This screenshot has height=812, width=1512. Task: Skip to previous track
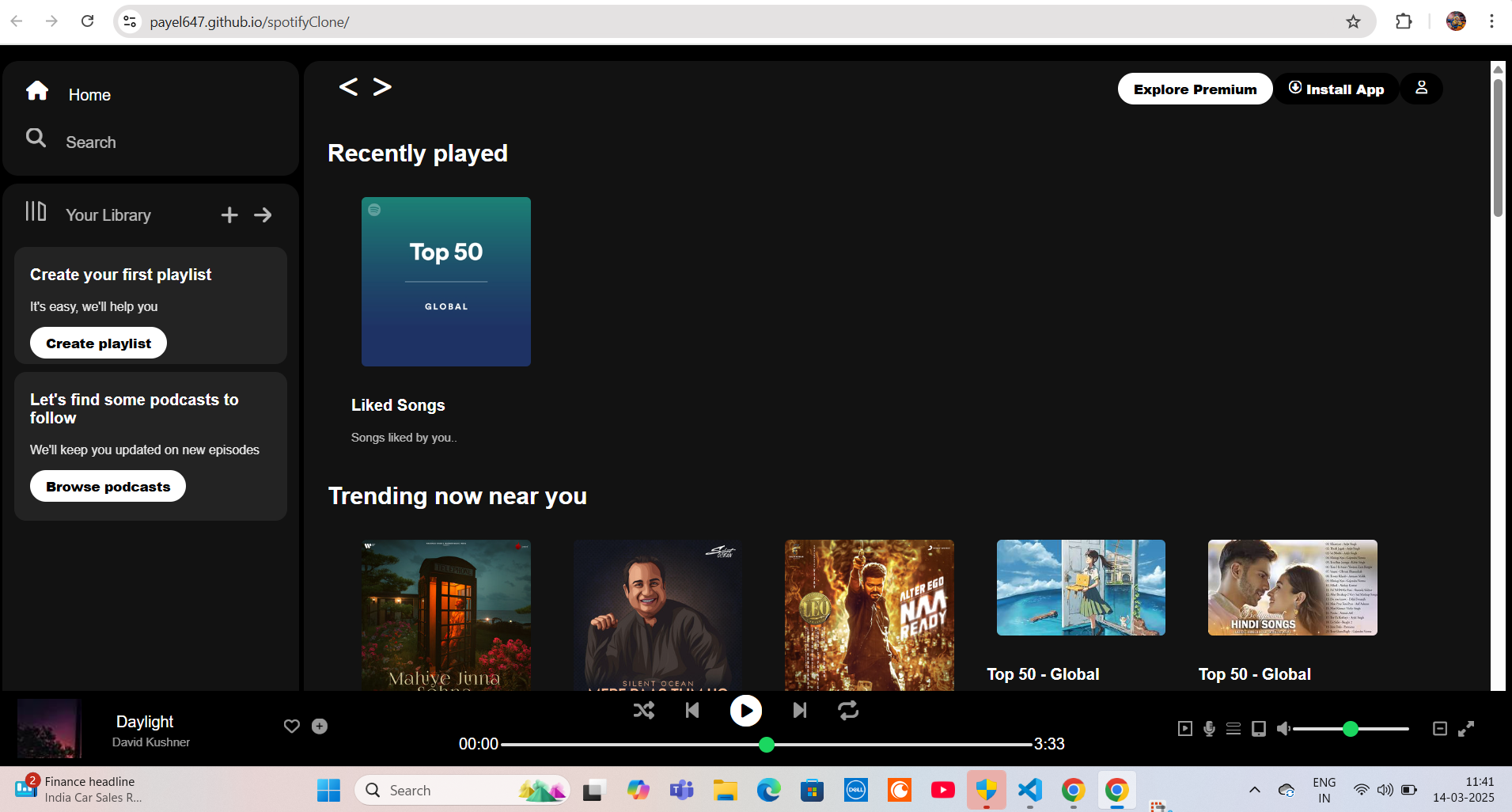coord(692,711)
